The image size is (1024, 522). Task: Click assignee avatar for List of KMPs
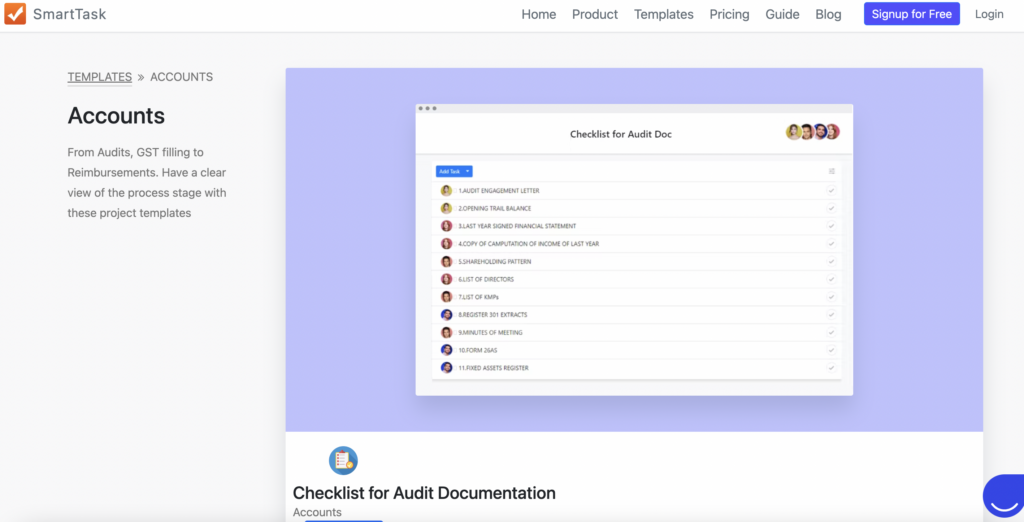tap(447, 297)
